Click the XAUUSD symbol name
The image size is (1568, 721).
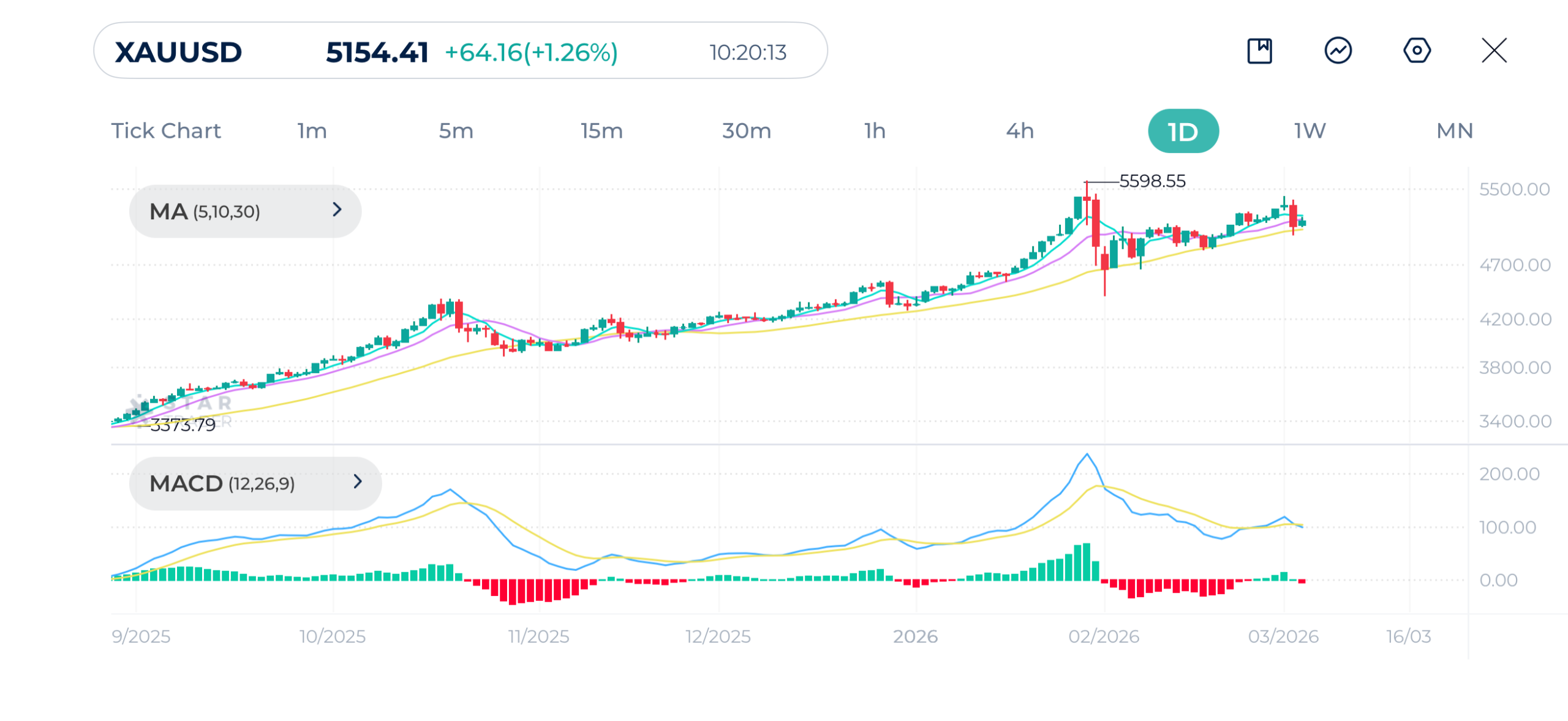[176, 51]
